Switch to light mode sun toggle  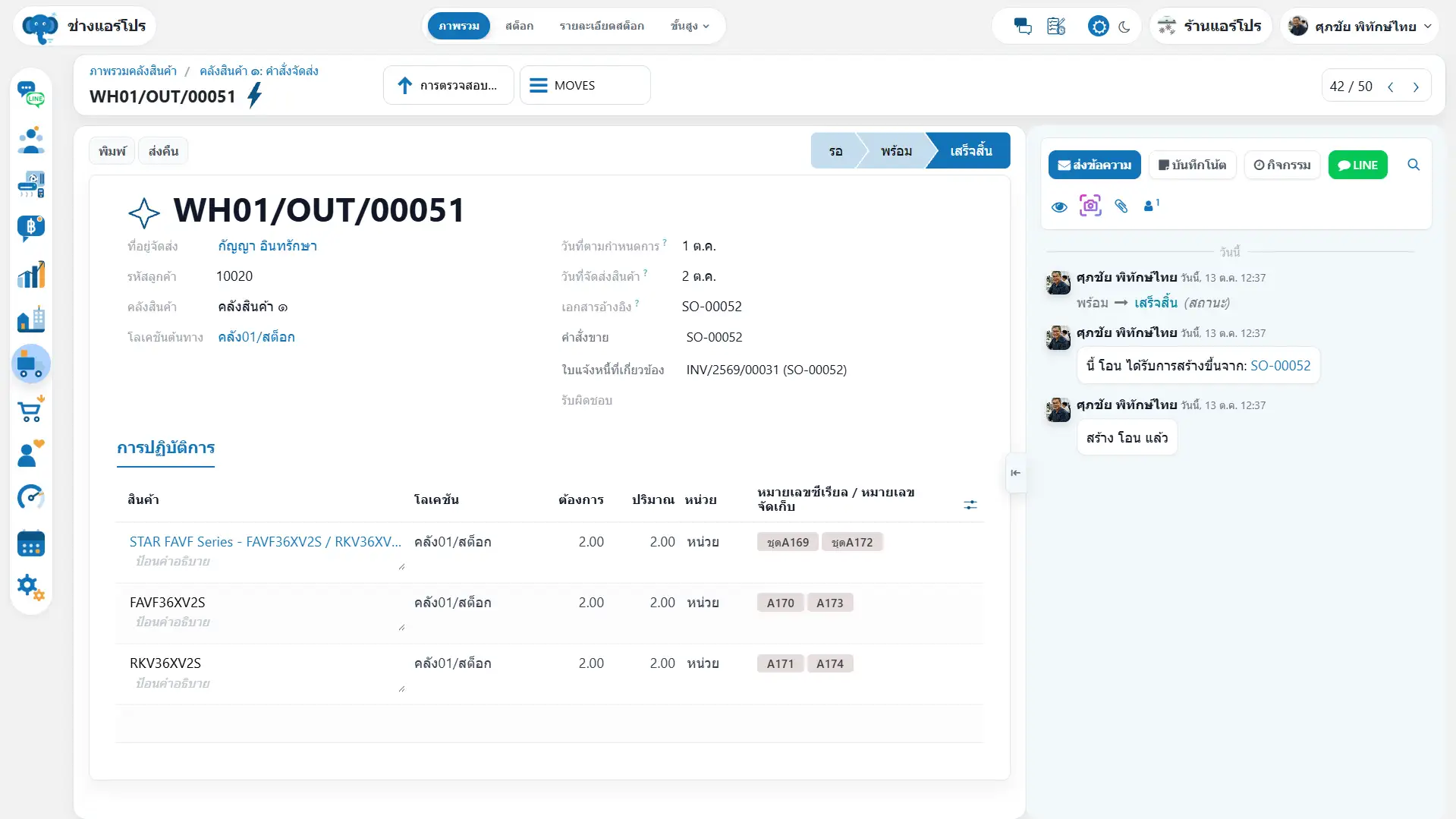[x=1098, y=27]
